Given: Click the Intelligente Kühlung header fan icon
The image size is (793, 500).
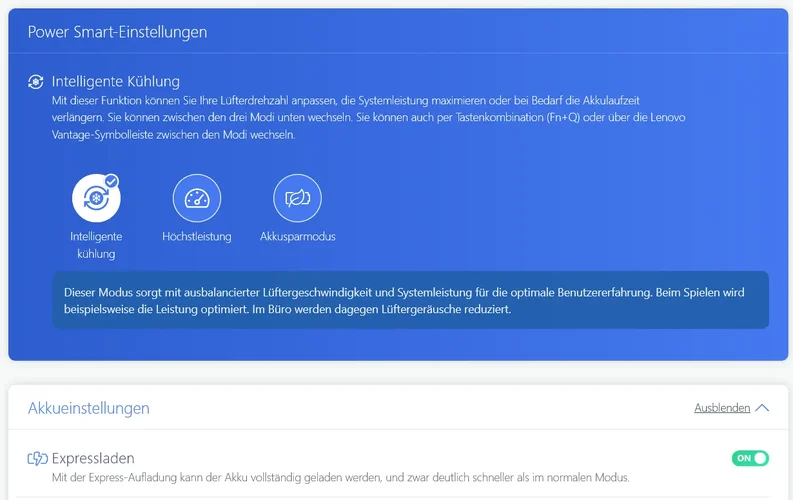Looking at the screenshot, I should (x=35, y=81).
